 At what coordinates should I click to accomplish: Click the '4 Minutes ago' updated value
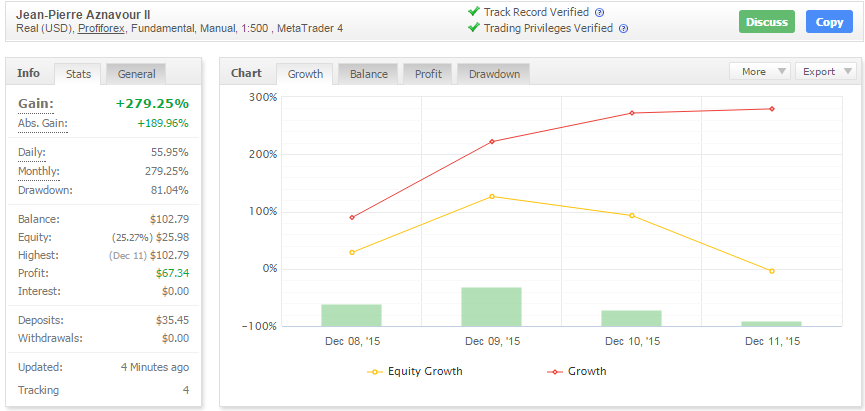point(155,367)
